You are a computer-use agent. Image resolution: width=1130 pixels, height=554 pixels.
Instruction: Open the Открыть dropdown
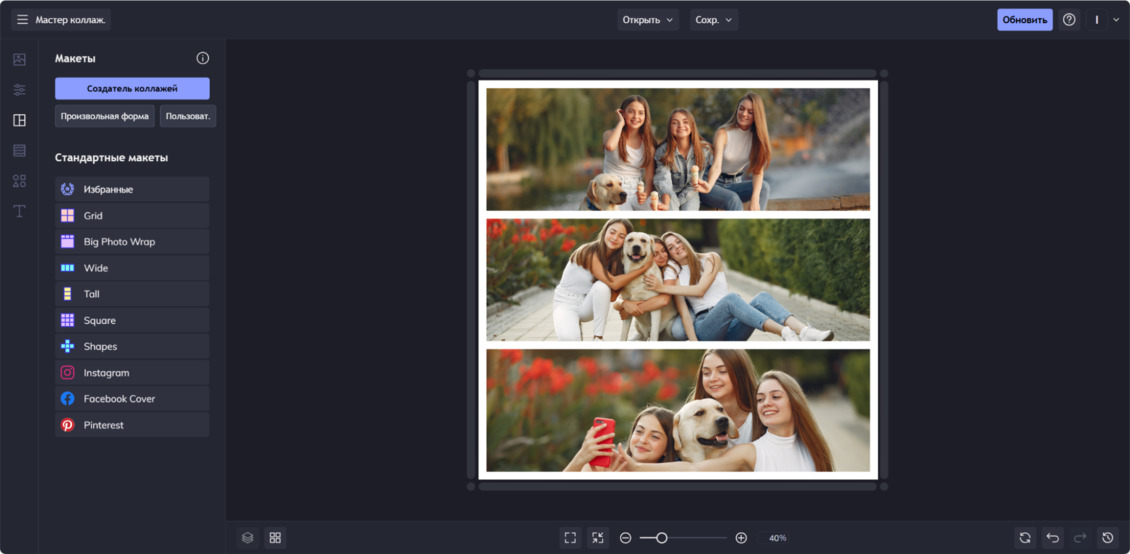coord(648,19)
